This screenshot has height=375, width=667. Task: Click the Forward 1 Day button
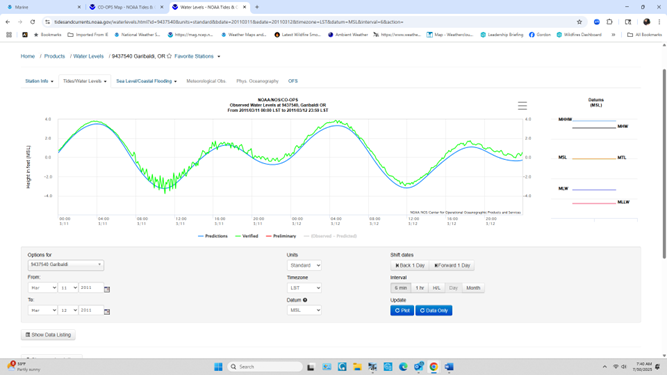452,265
